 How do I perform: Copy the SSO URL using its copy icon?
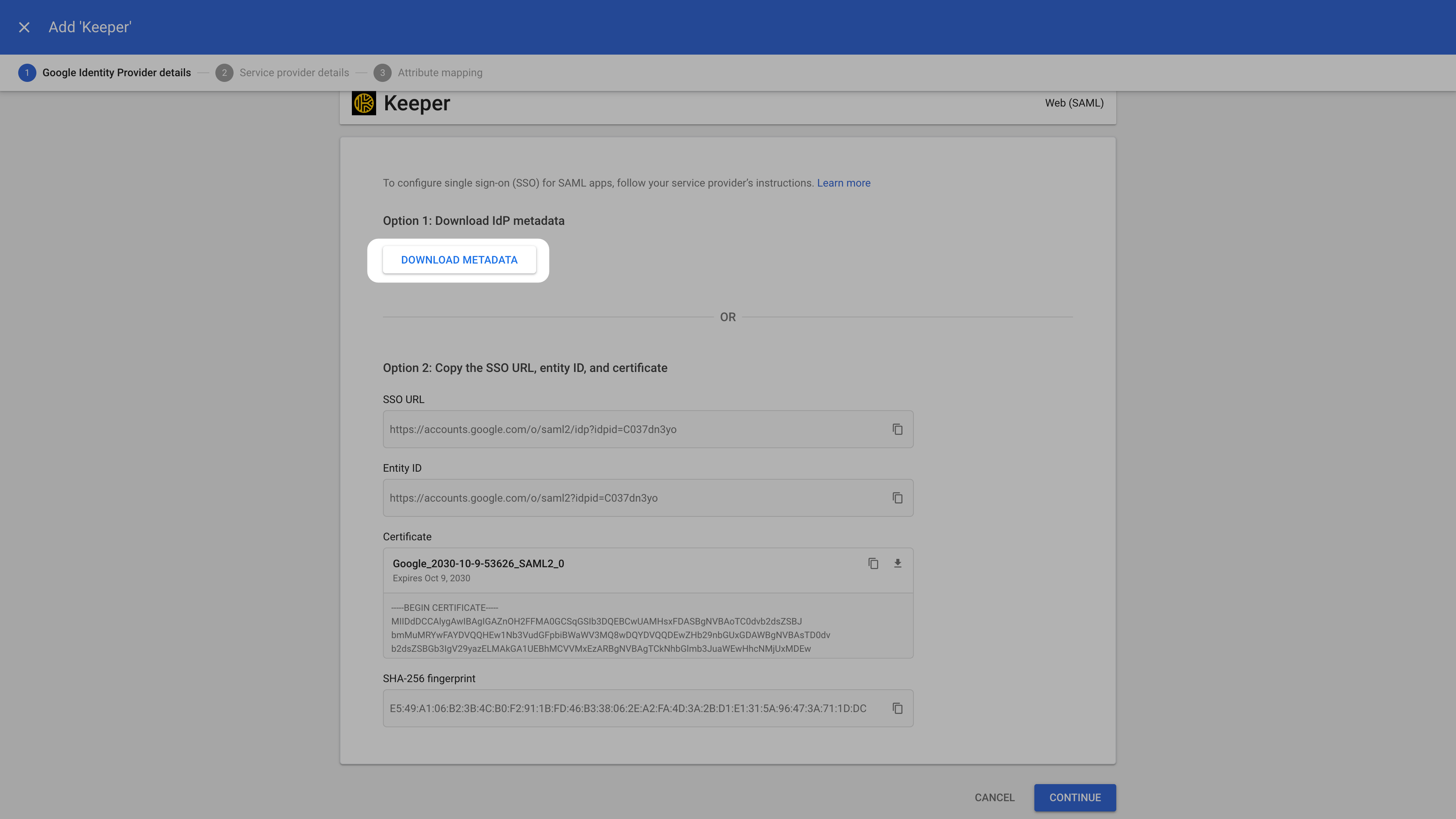tap(897, 430)
